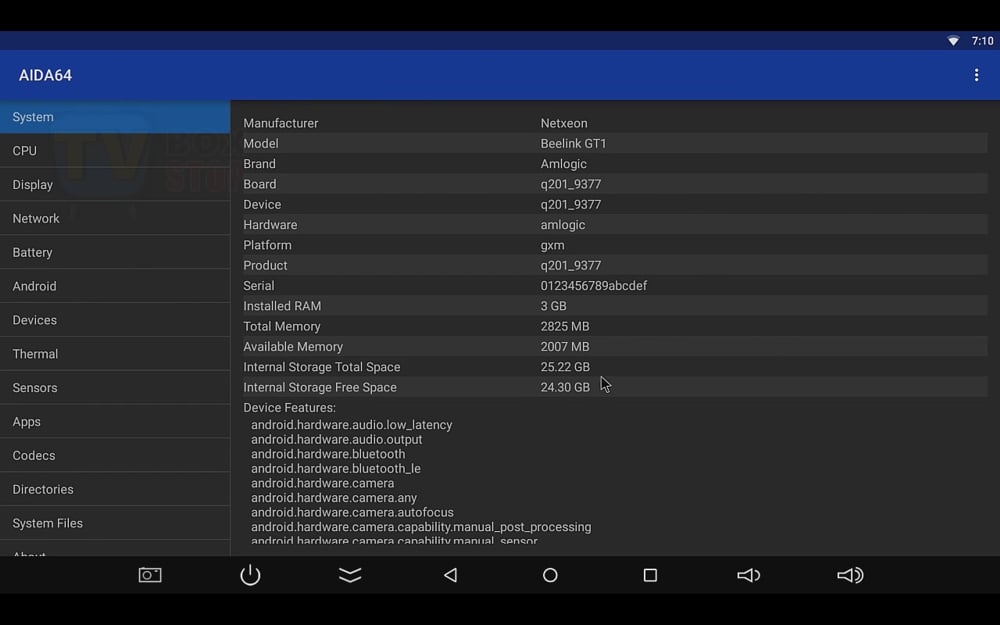Image resolution: width=1000 pixels, height=625 pixels.
Task: Open the Network category
Action: [115, 218]
